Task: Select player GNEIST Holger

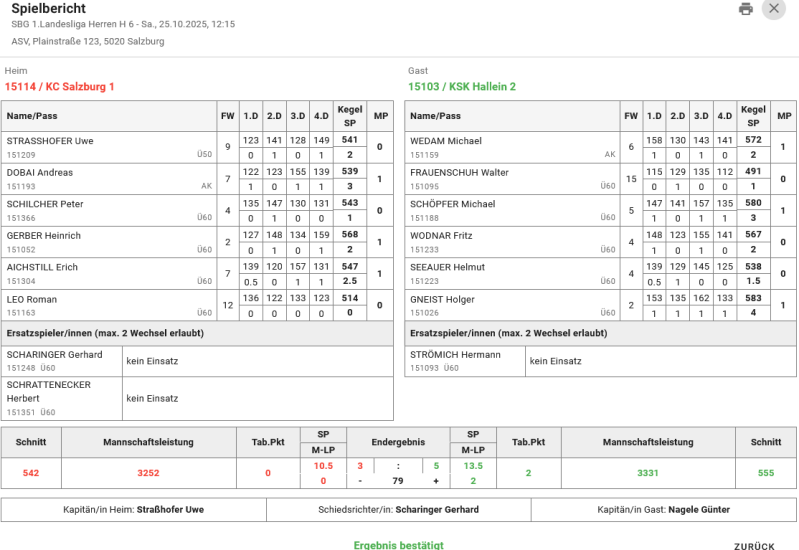Action: (442, 300)
